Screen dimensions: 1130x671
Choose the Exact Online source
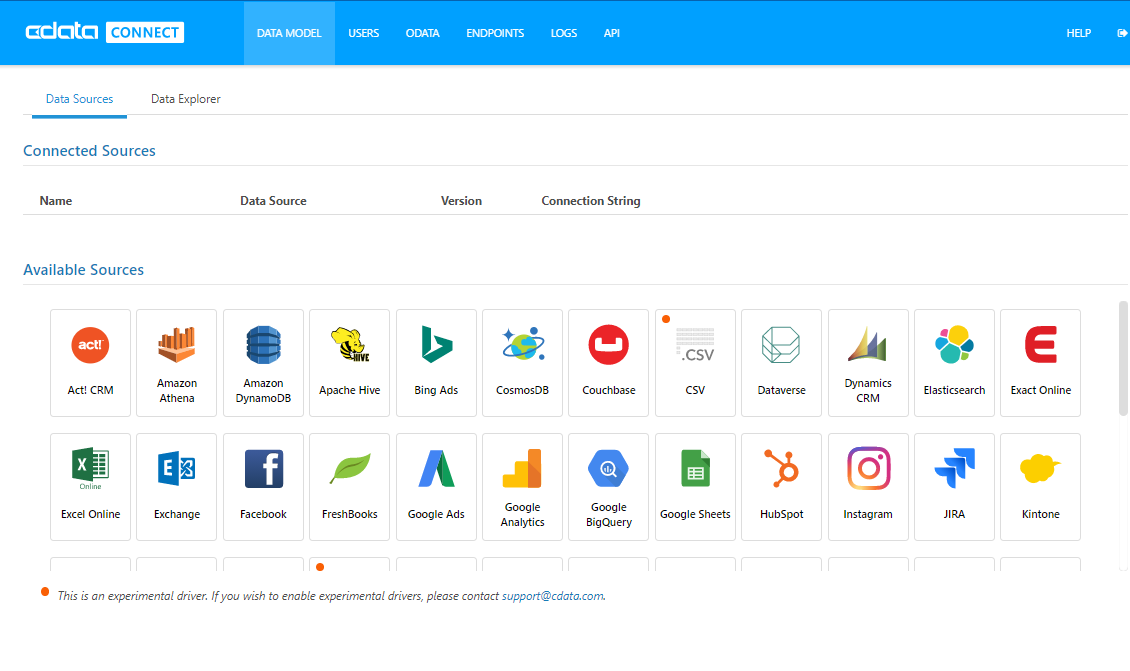pyautogui.click(x=1041, y=363)
